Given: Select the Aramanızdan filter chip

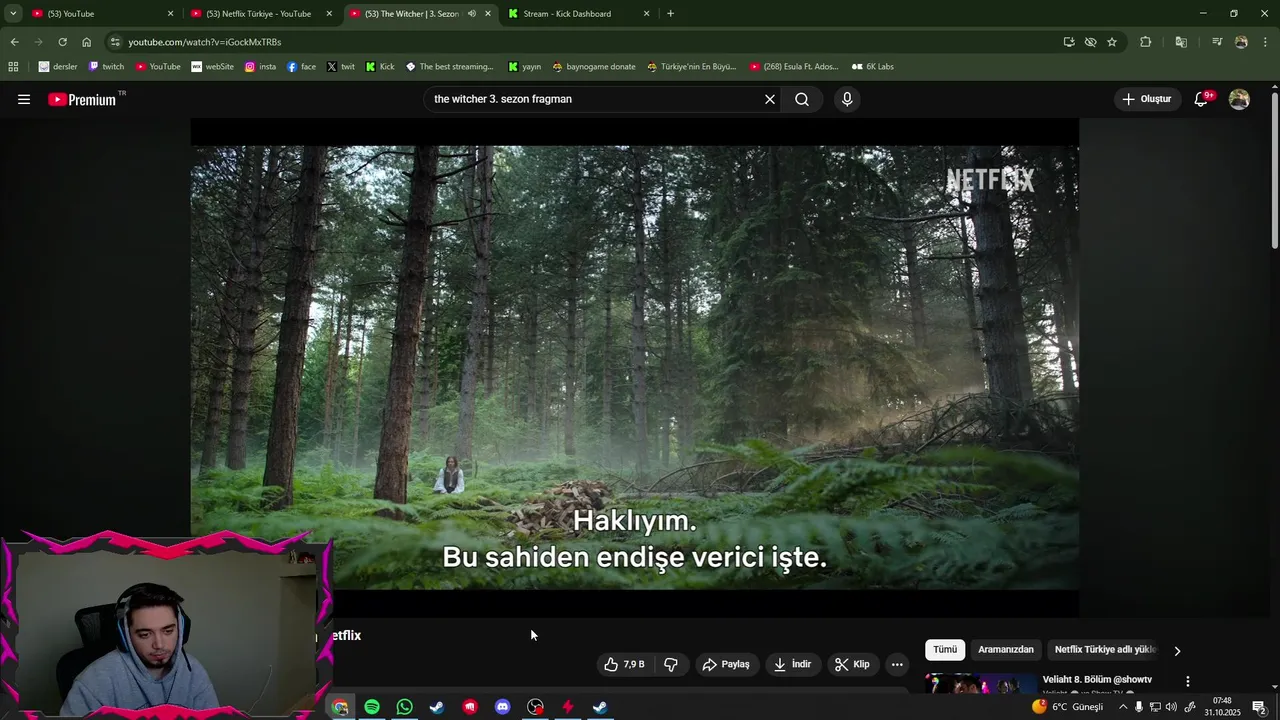Looking at the screenshot, I should [1006, 650].
